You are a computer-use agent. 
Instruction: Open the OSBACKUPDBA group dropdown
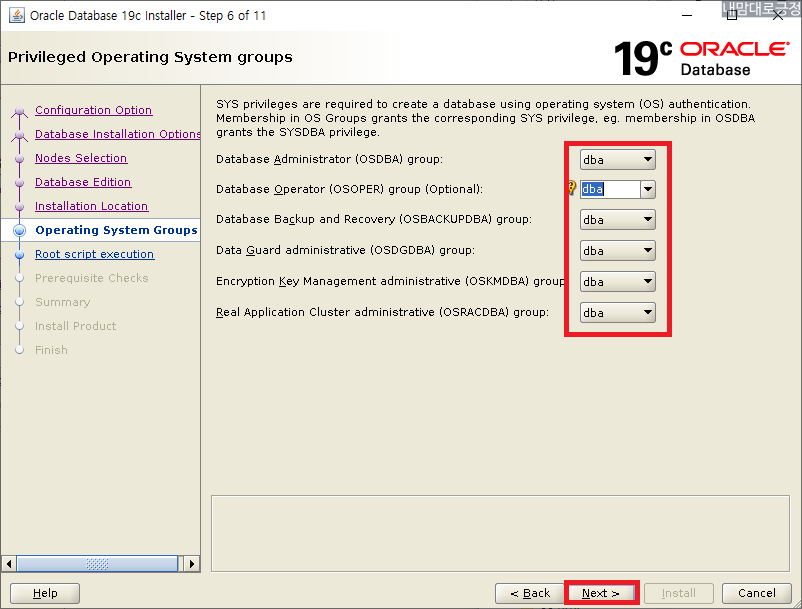pos(617,219)
